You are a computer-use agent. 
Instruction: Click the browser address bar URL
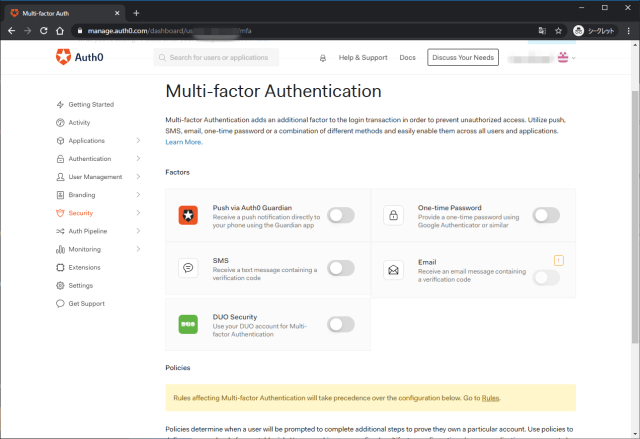coord(169,31)
